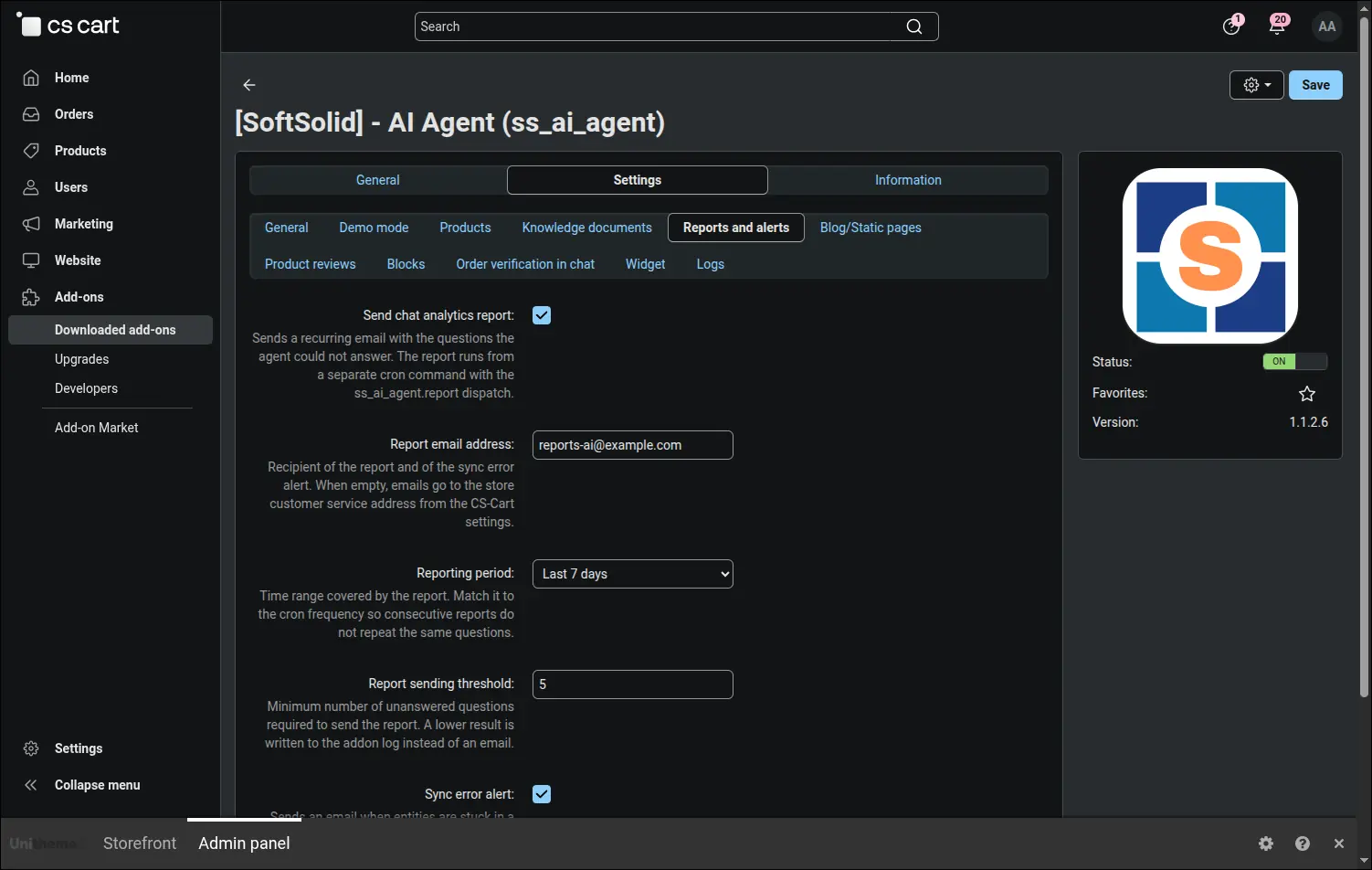Open the Home house icon
The width and height of the screenshot is (1372, 870).
[x=31, y=78]
